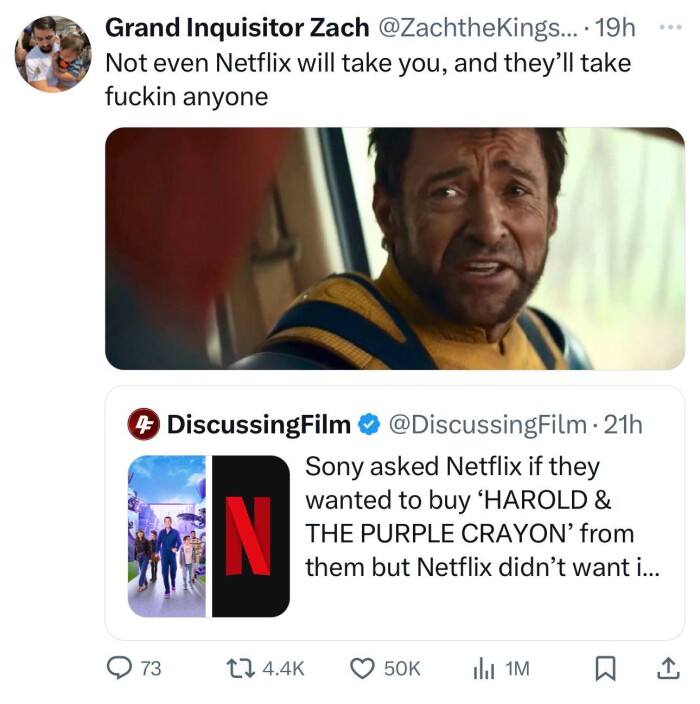The height and width of the screenshot is (704, 700).
Task: Click the DiscussingFilm account name
Action: [258, 425]
